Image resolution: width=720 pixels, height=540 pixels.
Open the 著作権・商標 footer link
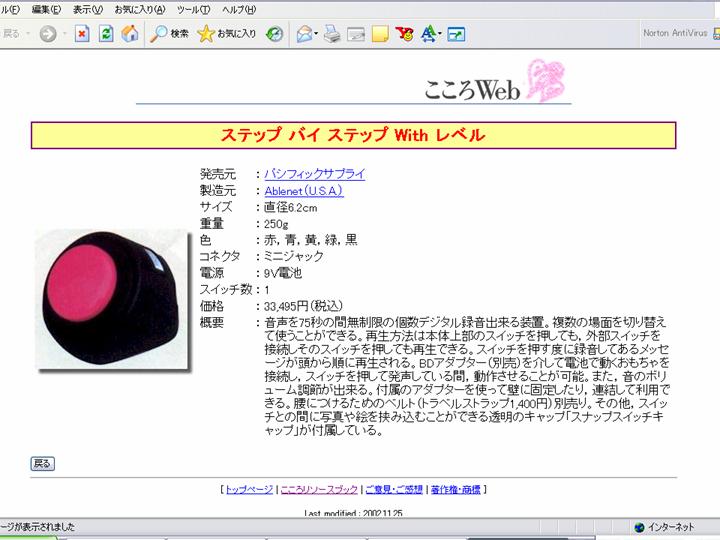point(456,489)
